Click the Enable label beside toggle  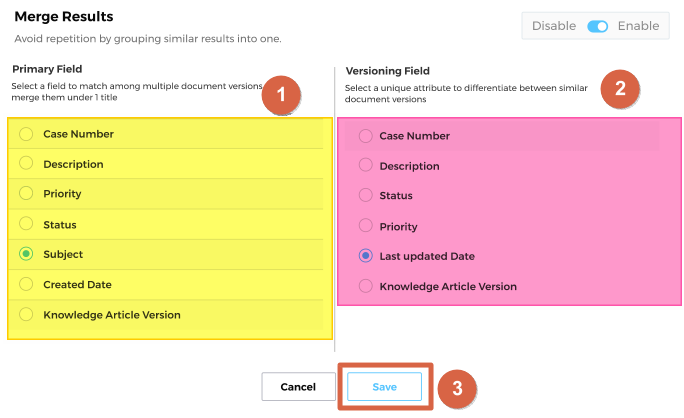click(x=638, y=26)
